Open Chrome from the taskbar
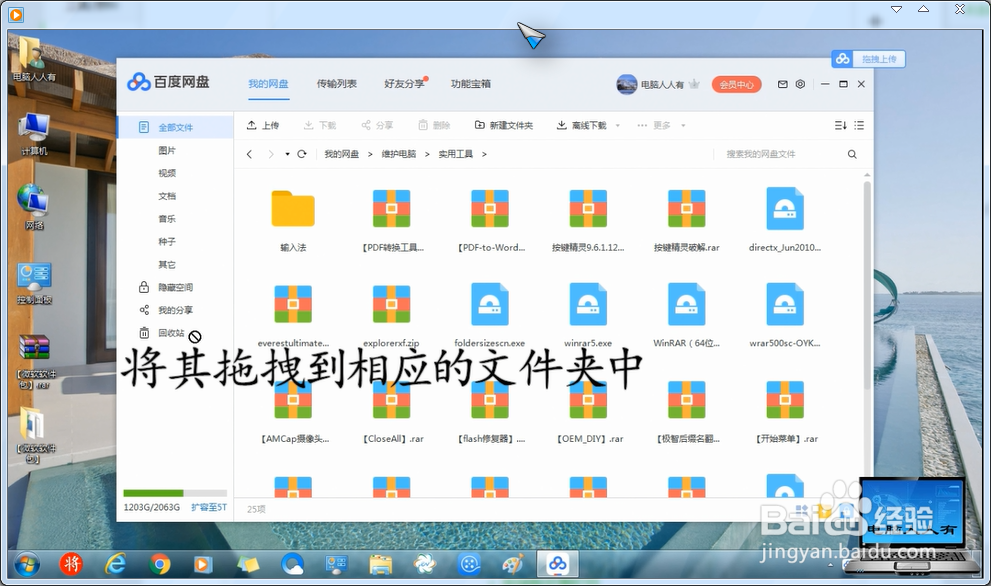Viewport: 991px width, 586px height. (160, 564)
